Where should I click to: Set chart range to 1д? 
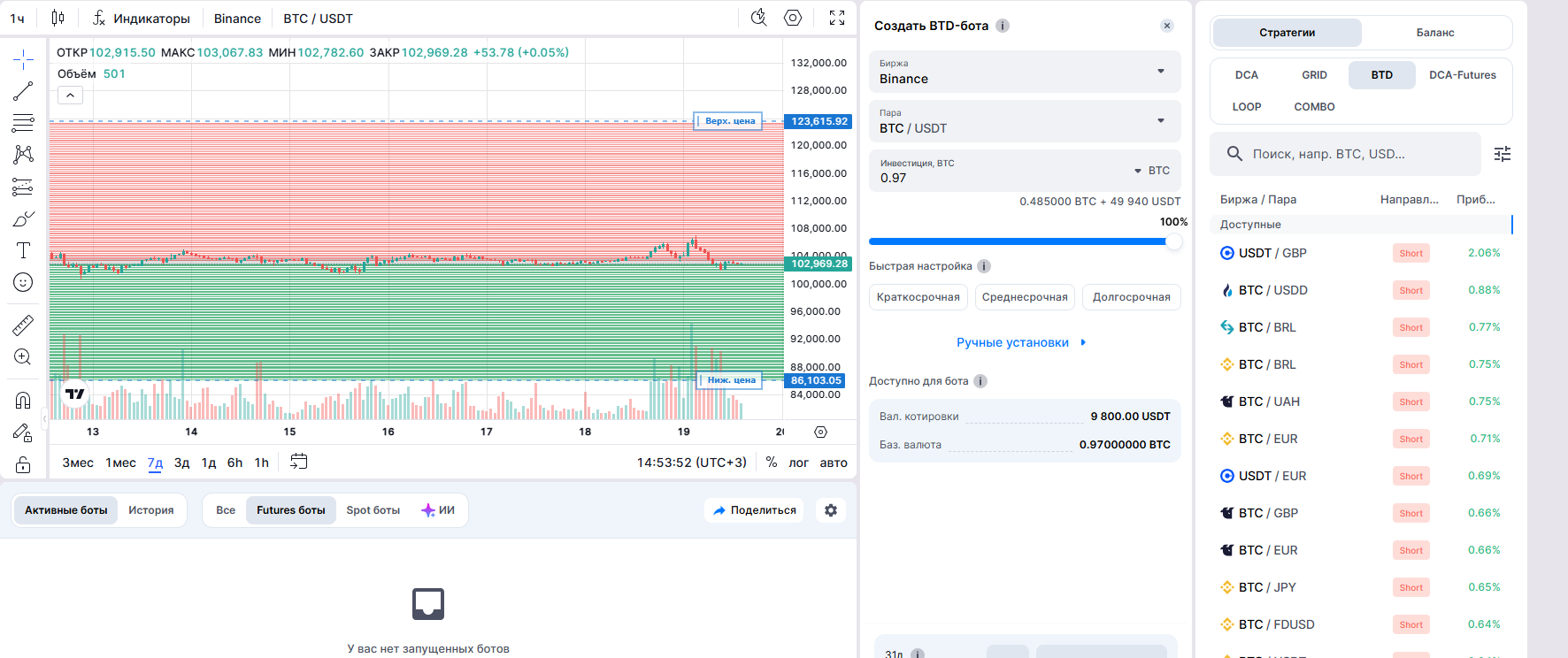209,463
